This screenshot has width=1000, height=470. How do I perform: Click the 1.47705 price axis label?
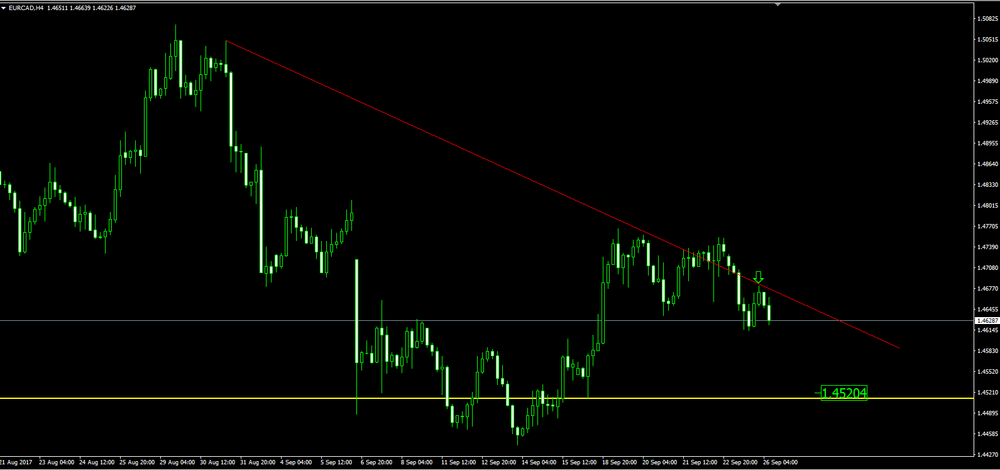(986, 226)
